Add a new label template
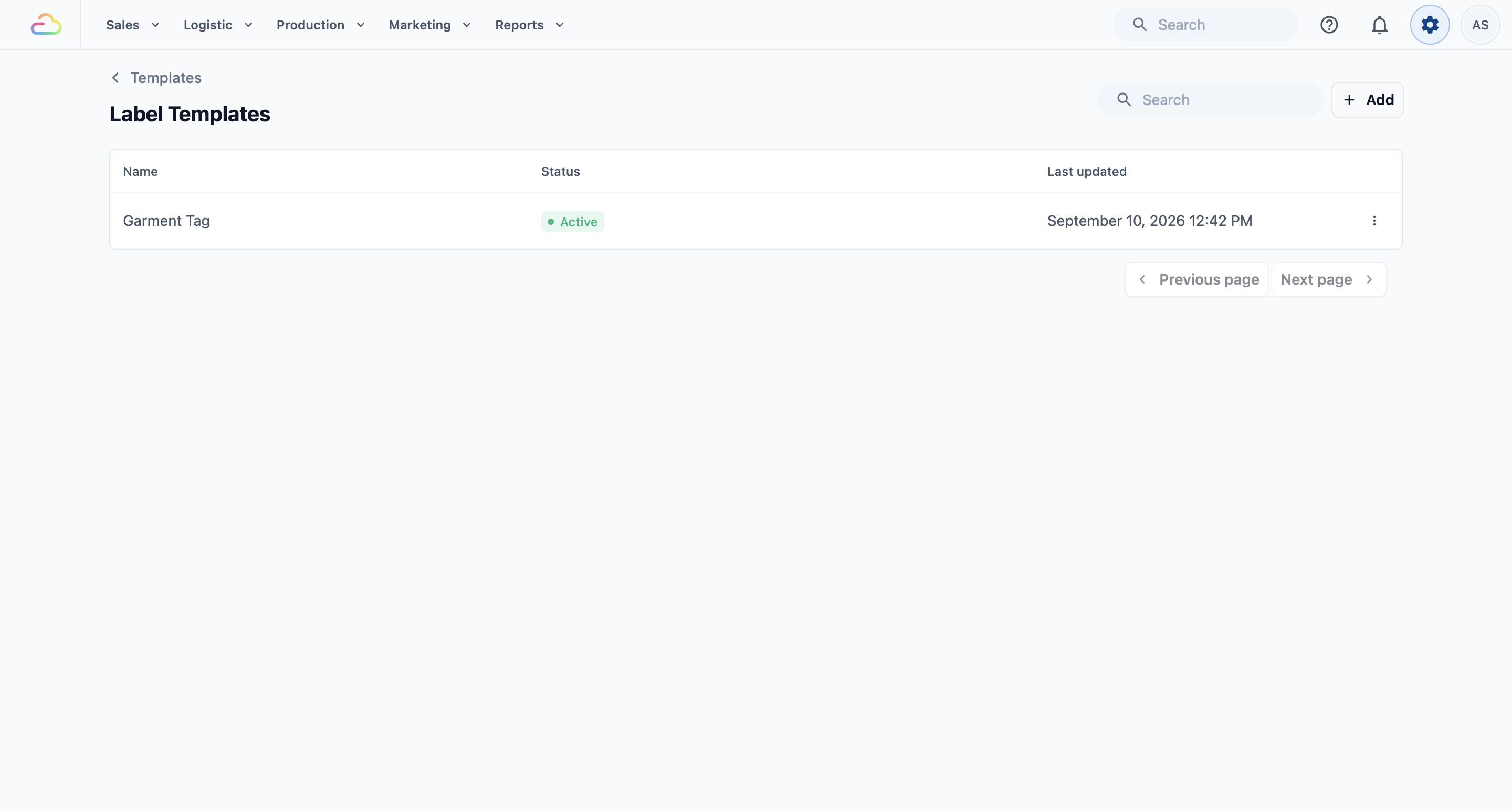The width and height of the screenshot is (1512, 811). pyautogui.click(x=1367, y=100)
